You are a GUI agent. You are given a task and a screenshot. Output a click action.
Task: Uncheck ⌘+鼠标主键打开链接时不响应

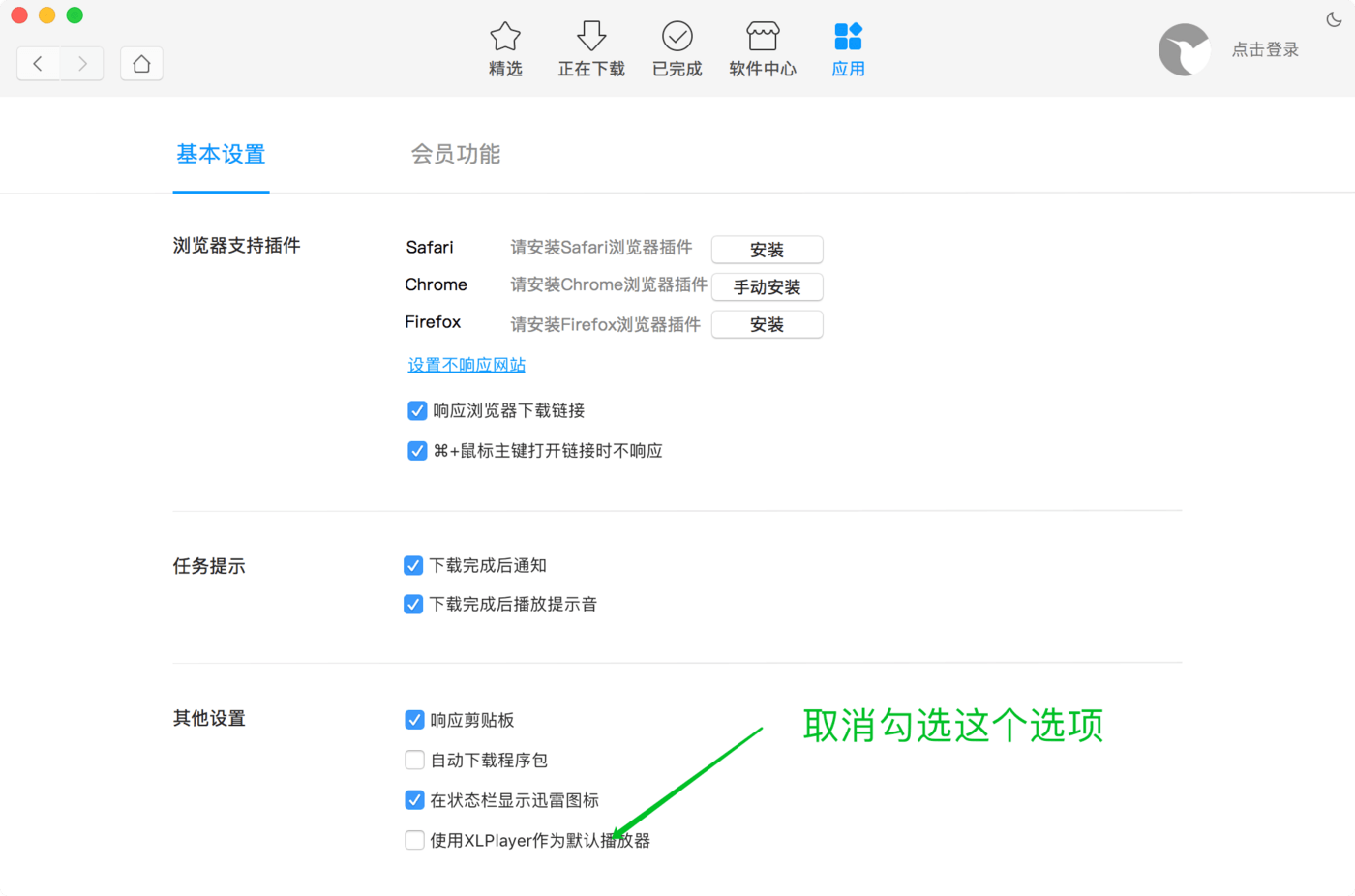417,451
